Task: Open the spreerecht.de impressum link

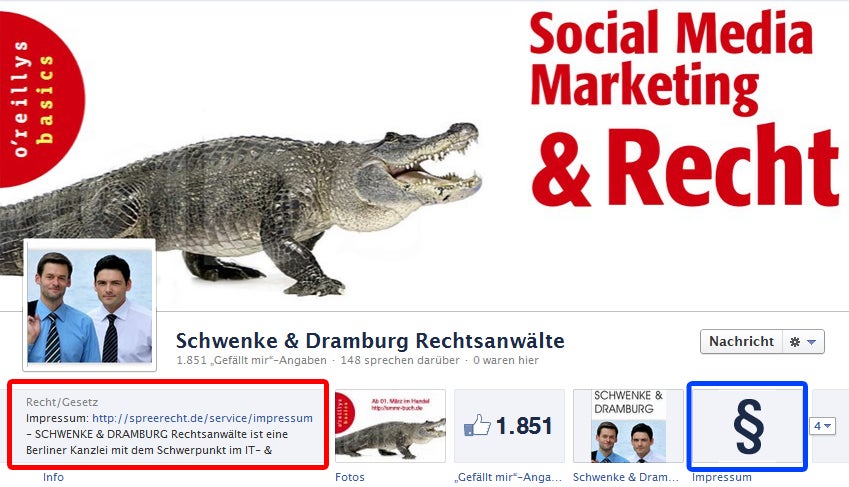Action: [202, 418]
